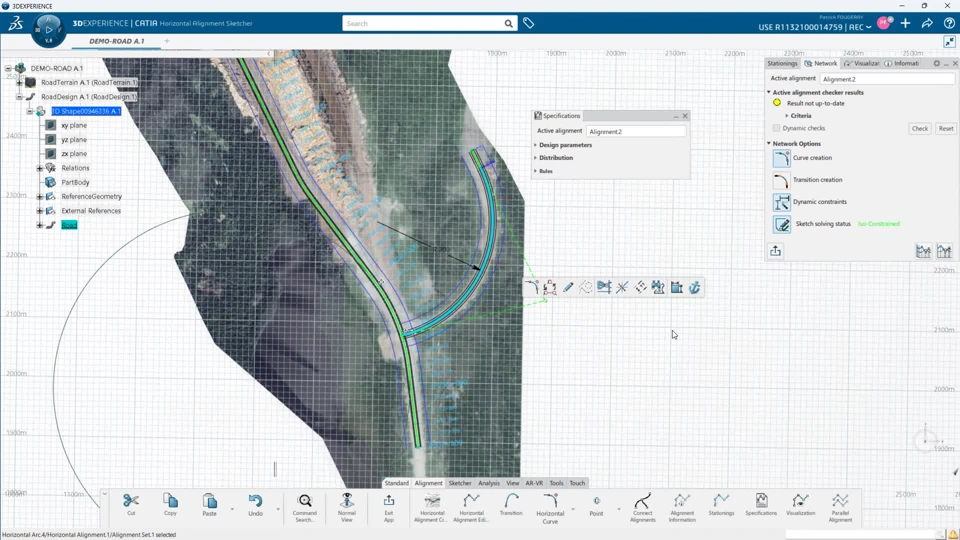The width and height of the screenshot is (960, 540).
Task: Toggle Curve creation network option
Action: [x=782, y=158]
